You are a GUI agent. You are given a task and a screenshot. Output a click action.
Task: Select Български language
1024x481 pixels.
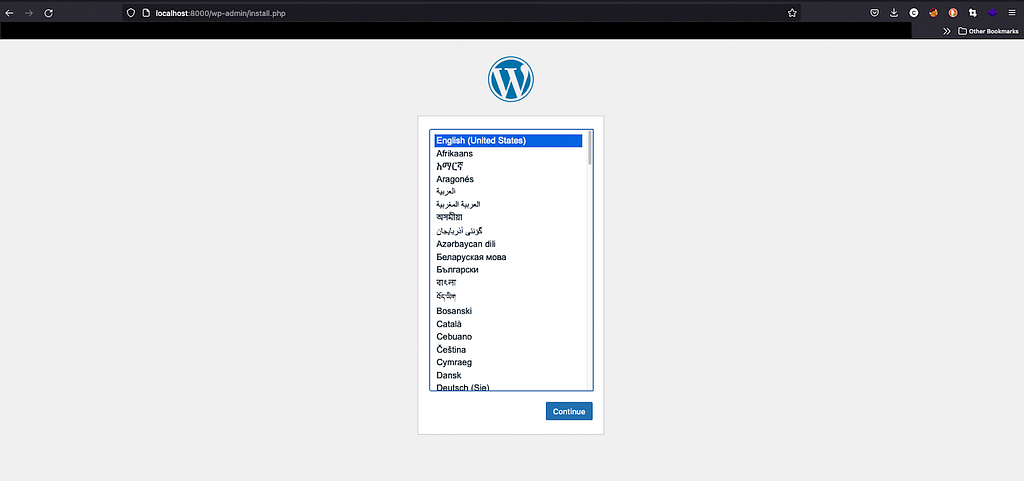(508, 269)
